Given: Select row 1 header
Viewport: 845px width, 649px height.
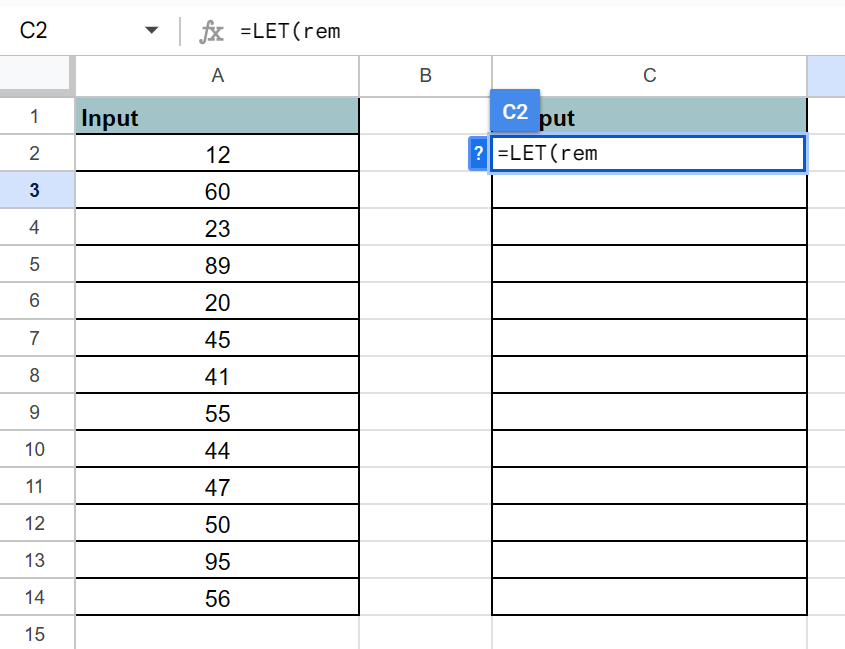Looking at the screenshot, I should click(x=35, y=117).
